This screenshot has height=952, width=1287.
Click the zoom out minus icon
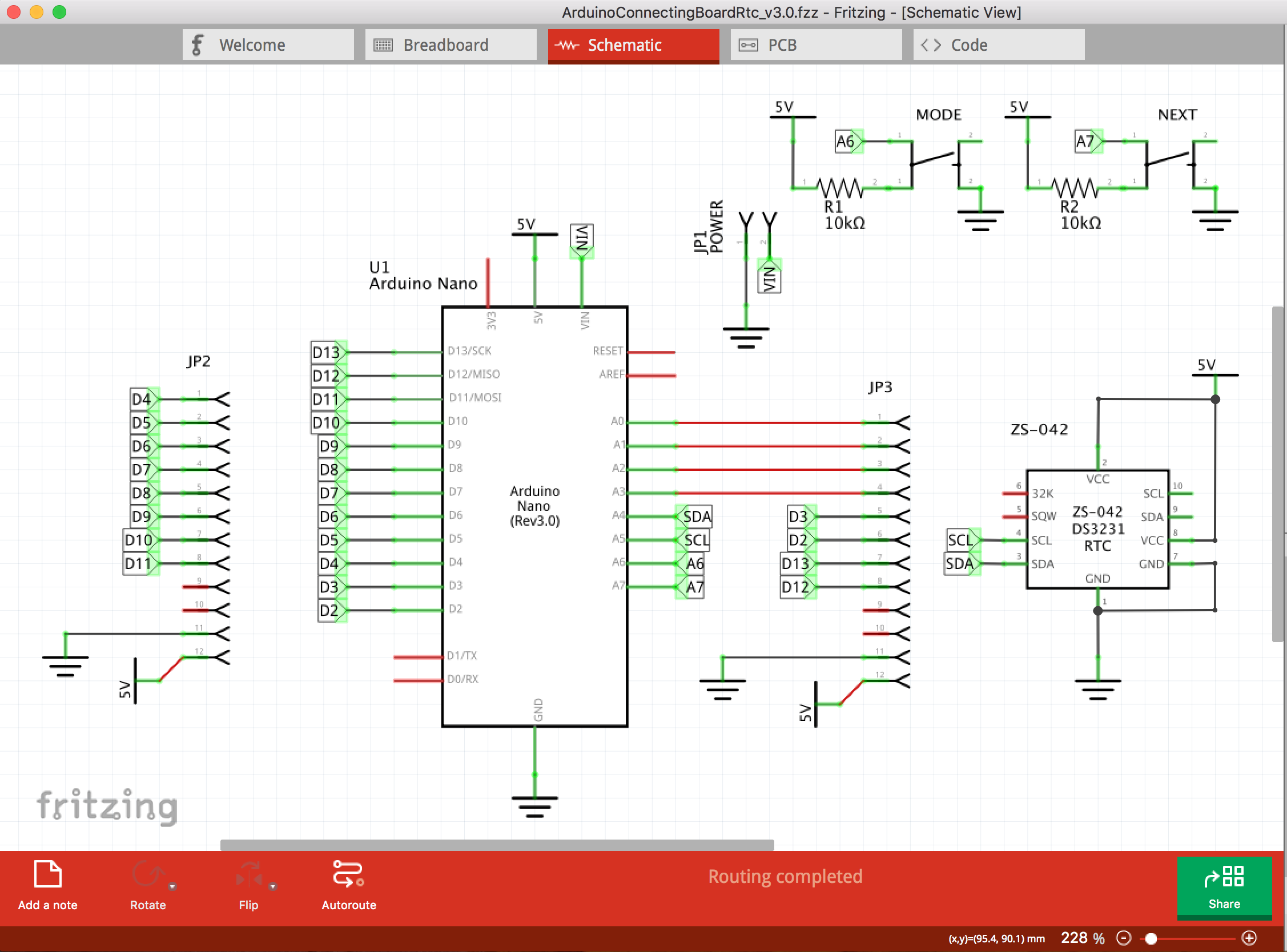1123,938
